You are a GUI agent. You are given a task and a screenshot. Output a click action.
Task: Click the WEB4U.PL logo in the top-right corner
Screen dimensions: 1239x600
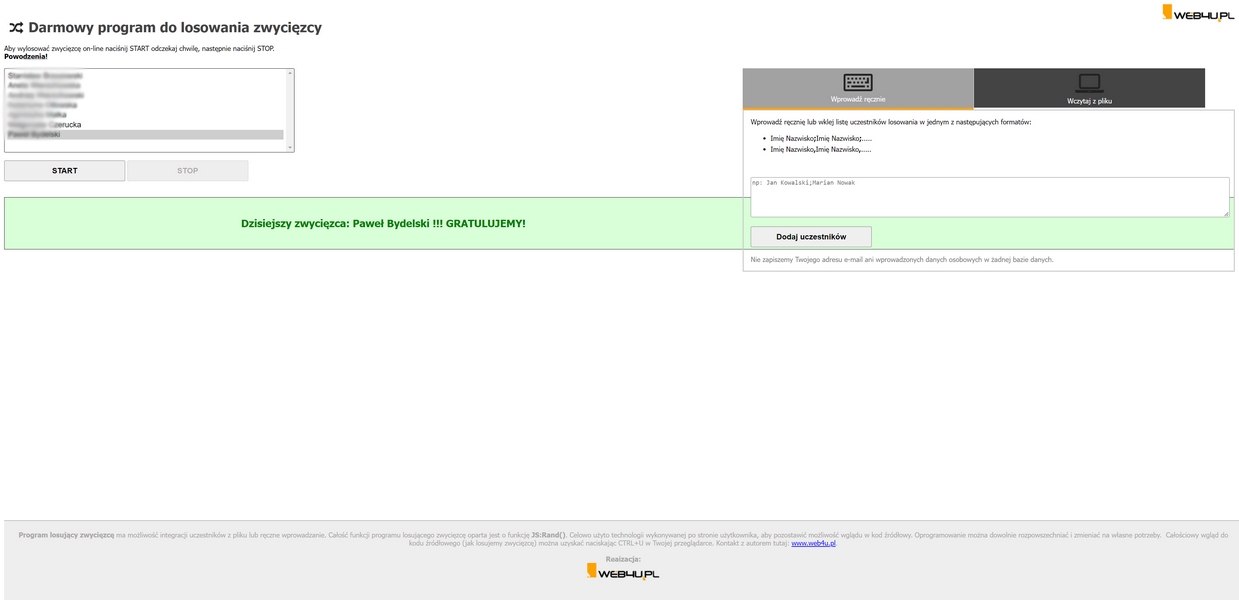tap(1197, 13)
